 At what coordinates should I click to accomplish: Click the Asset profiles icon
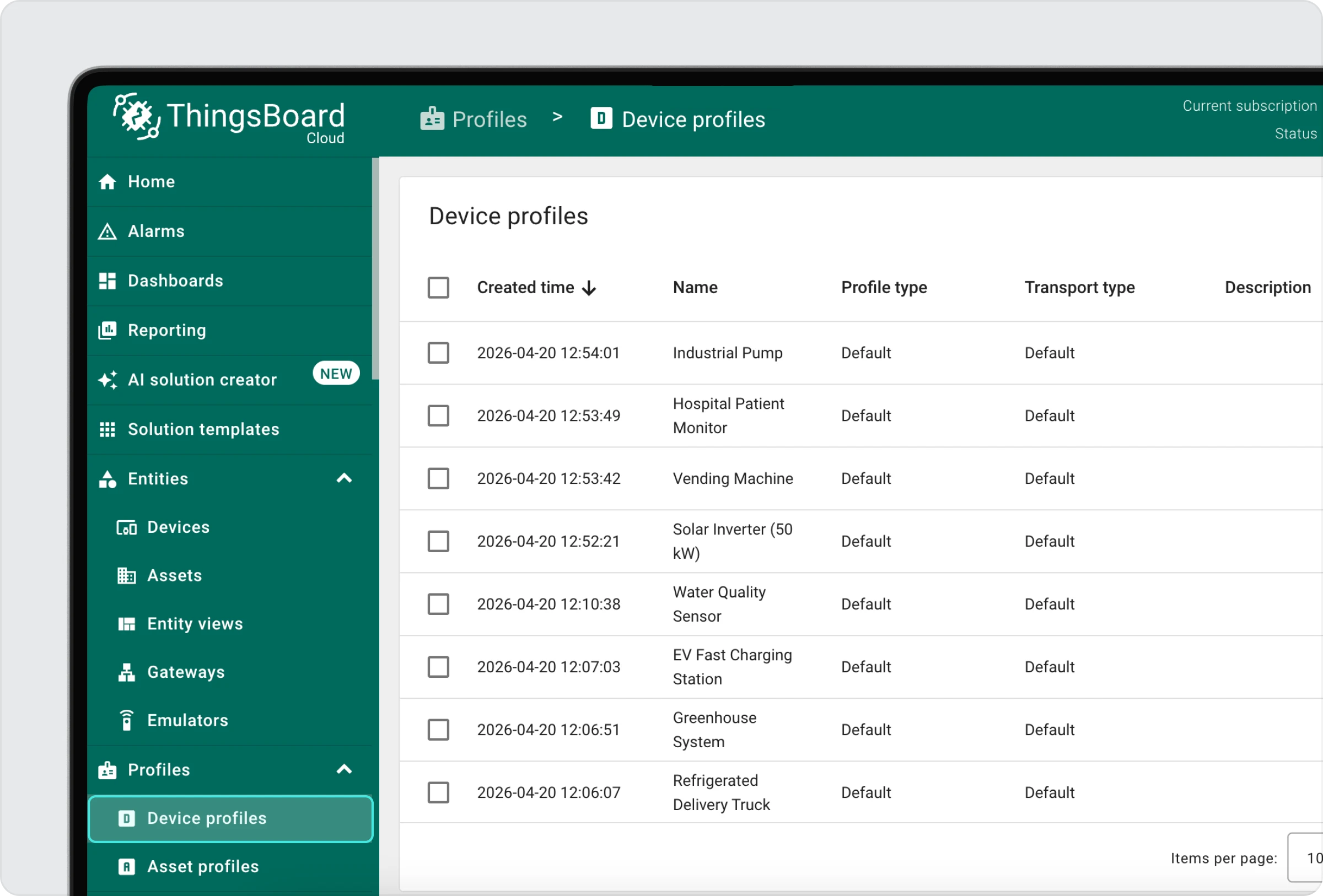(x=126, y=867)
